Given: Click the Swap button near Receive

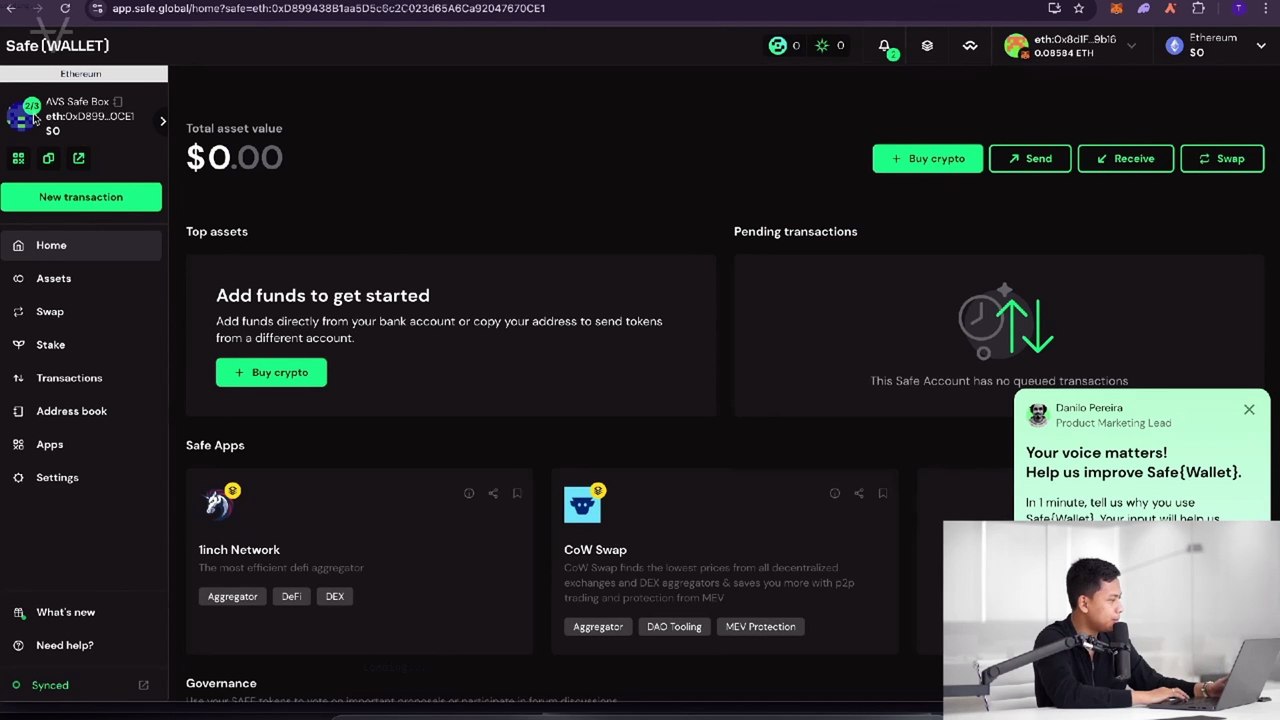Looking at the screenshot, I should [x=1222, y=158].
